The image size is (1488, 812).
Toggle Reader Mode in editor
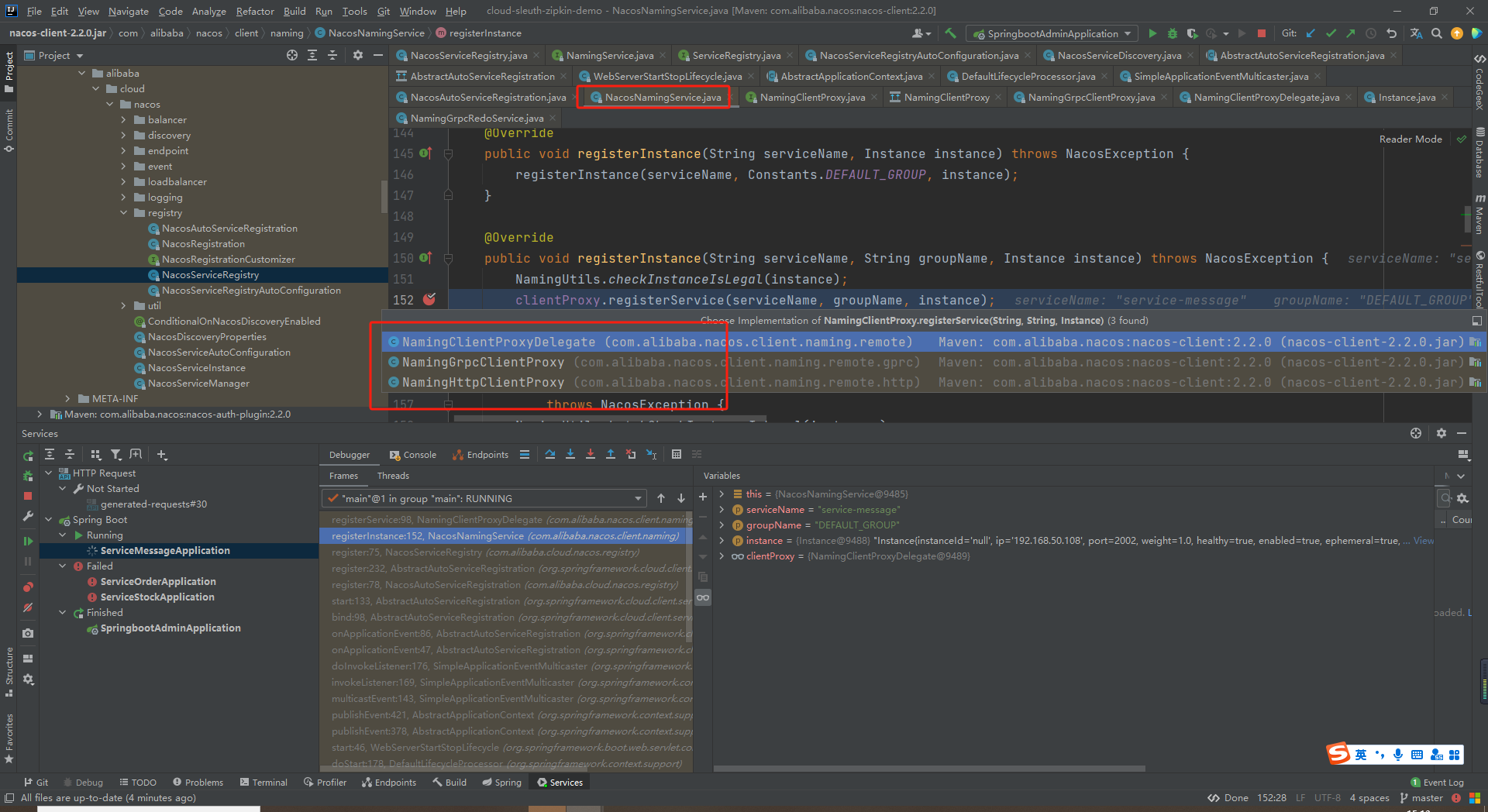click(1410, 139)
